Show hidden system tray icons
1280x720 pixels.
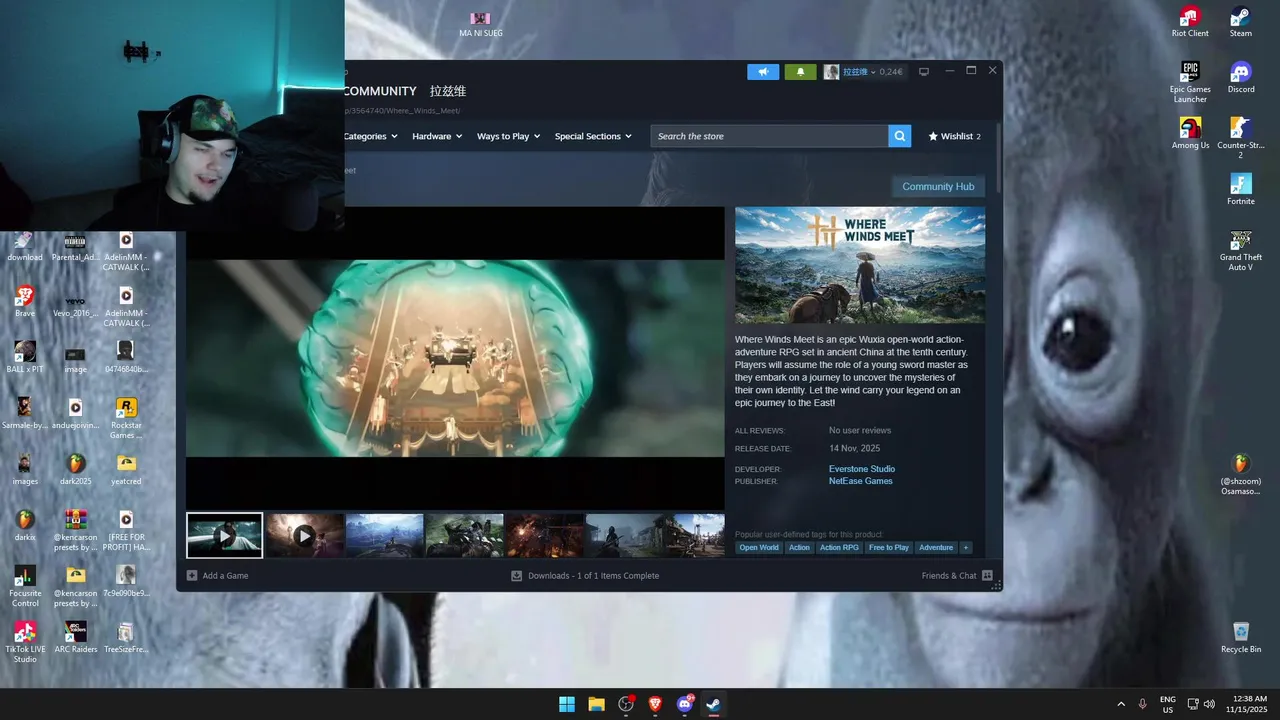point(1120,704)
